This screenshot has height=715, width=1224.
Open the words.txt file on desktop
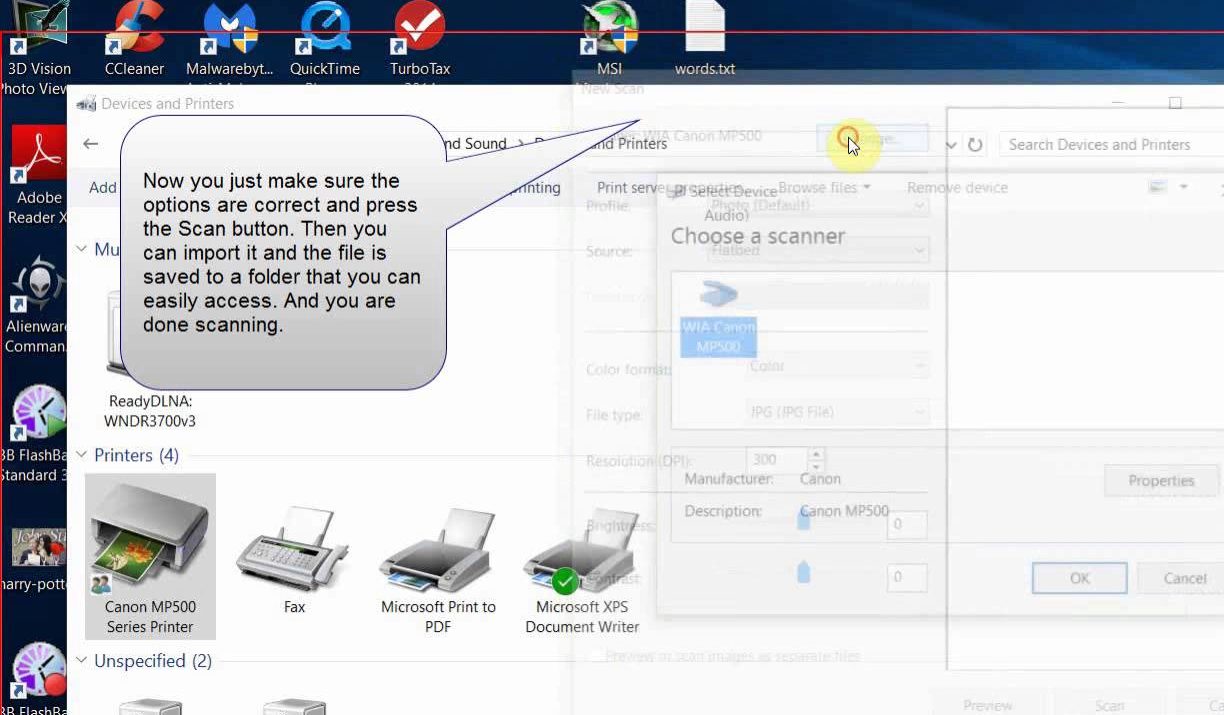705,40
